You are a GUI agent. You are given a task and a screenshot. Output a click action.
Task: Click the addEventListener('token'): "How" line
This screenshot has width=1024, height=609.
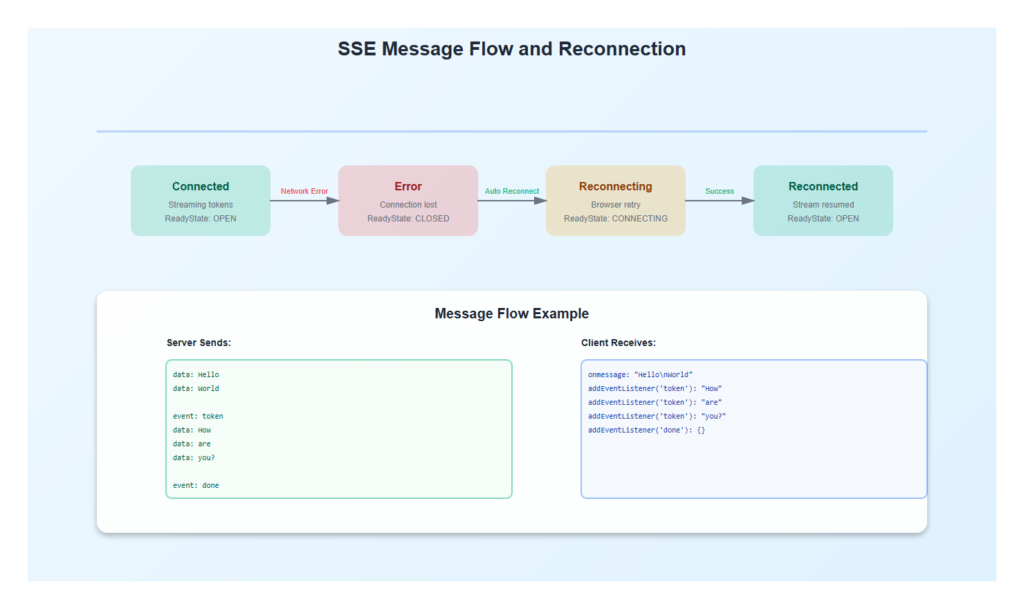(654, 389)
